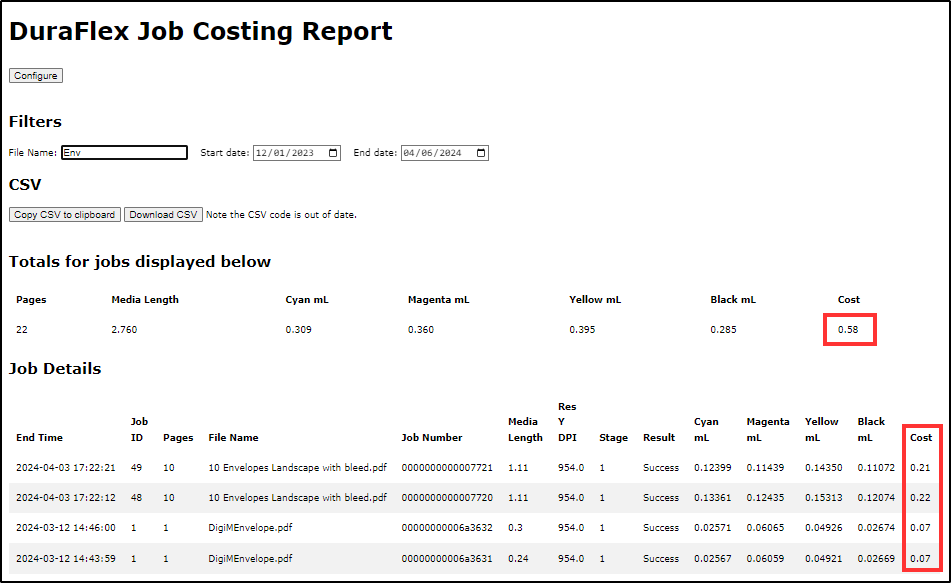This screenshot has width=951, height=583.
Task: Click the DuraFlex Job Costing Report heading
Action: pos(201,32)
